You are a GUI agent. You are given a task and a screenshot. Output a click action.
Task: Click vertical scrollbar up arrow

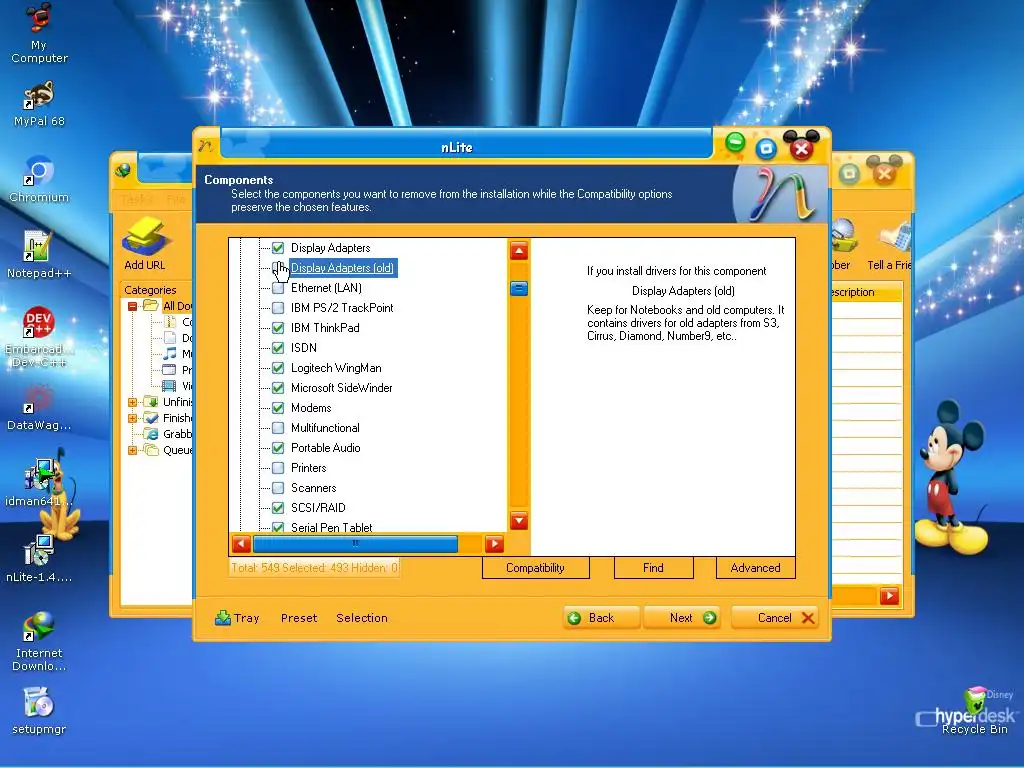click(519, 251)
